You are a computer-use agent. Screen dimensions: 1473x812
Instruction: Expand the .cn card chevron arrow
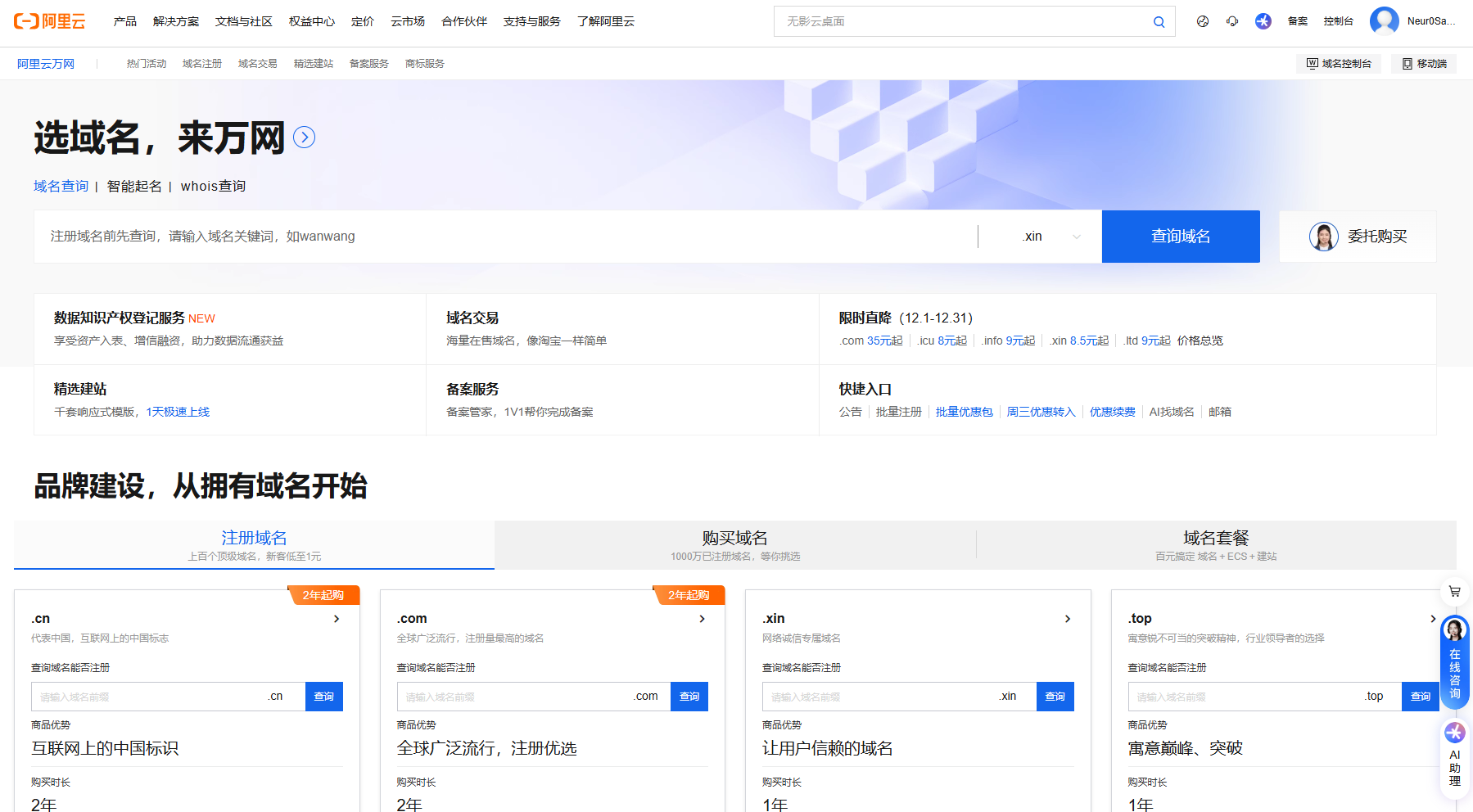click(x=337, y=619)
